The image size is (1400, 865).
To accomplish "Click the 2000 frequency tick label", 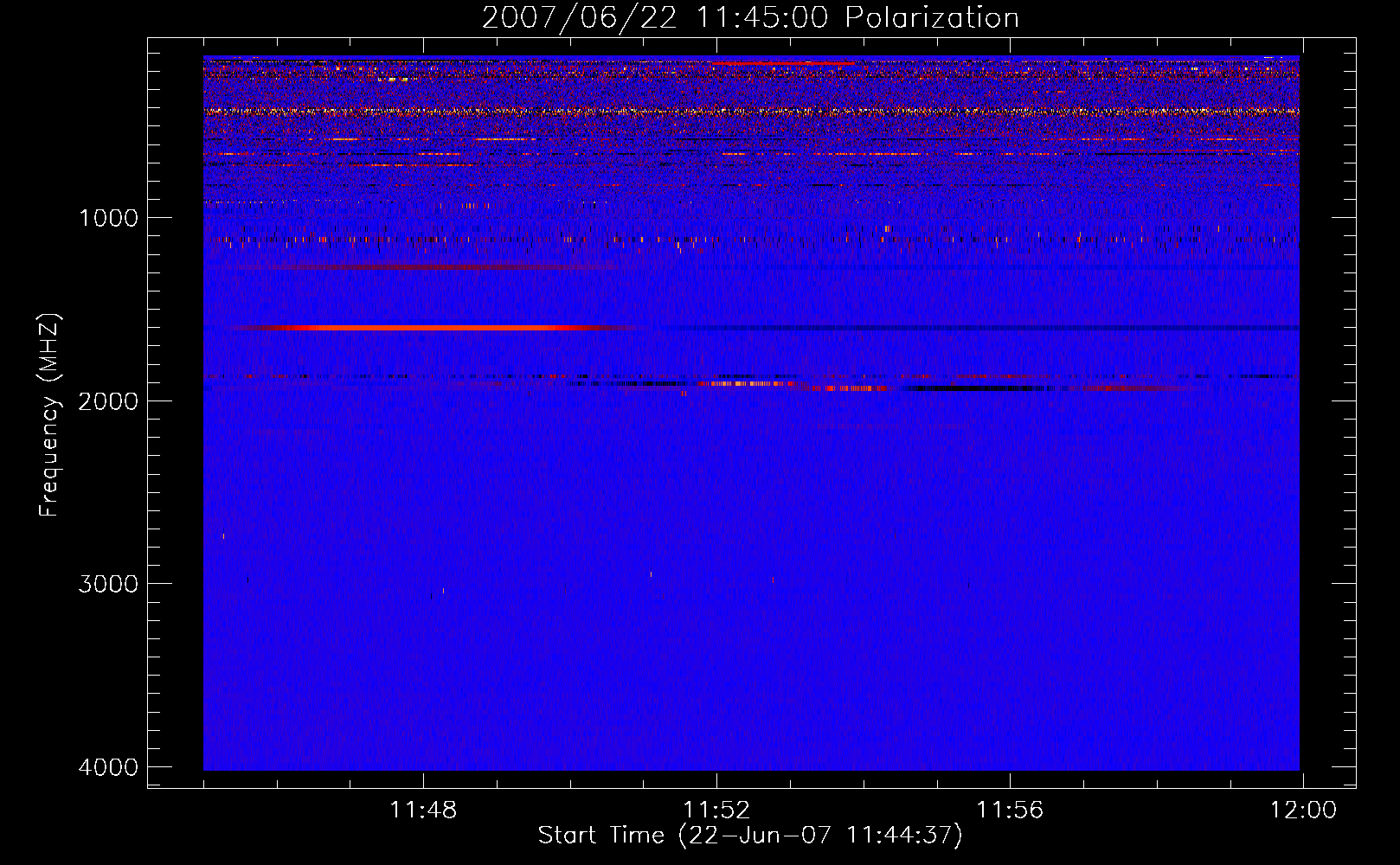I will click(108, 400).
